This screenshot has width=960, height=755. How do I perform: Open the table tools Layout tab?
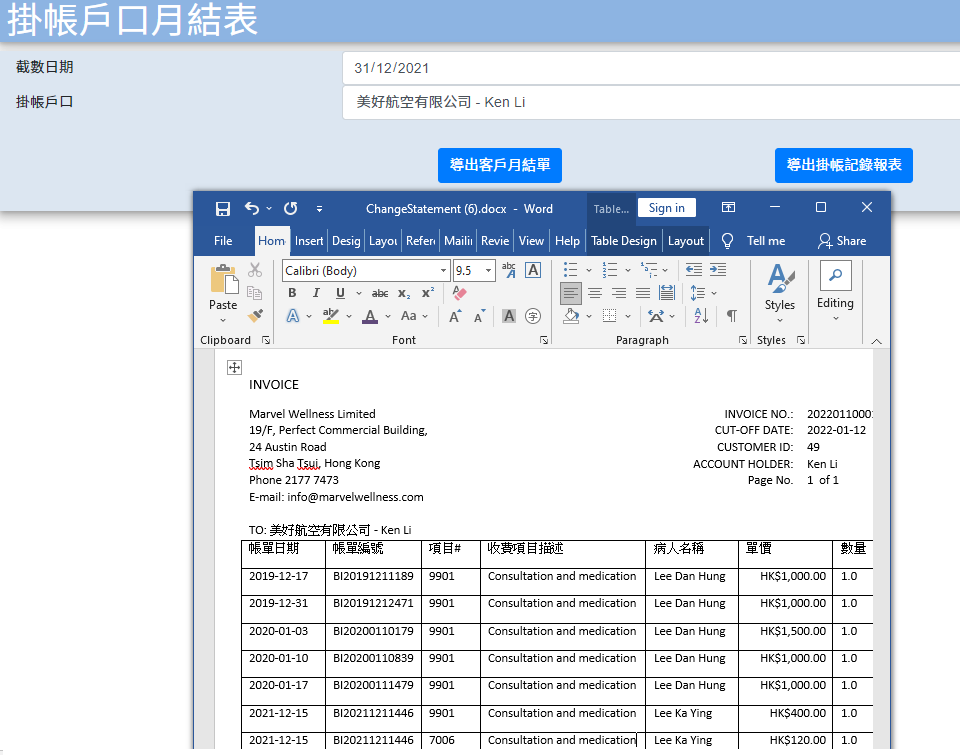(x=686, y=241)
